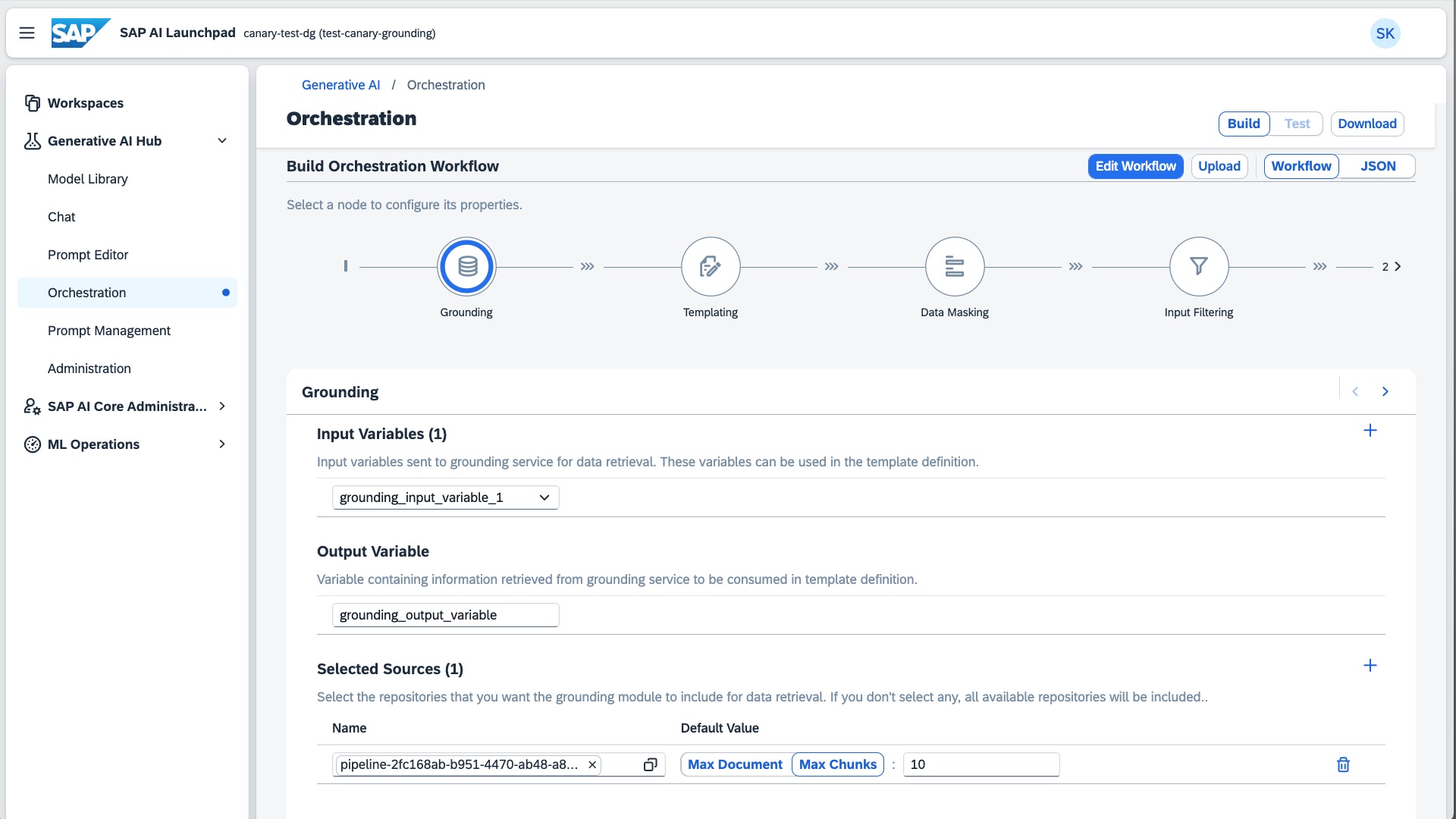Select the Data Masking workflow node
This screenshot has height=819, width=1456.
click(955, 266)
